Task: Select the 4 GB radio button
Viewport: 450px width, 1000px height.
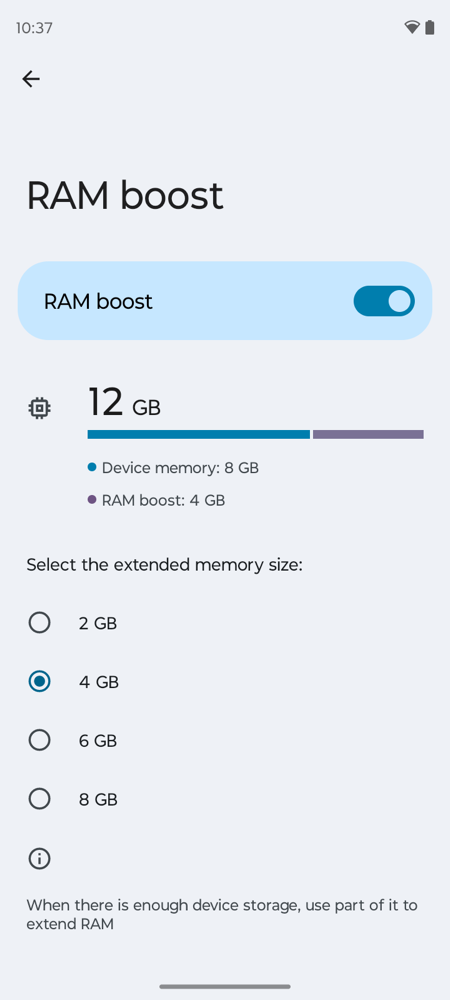Action: [40, 681]
